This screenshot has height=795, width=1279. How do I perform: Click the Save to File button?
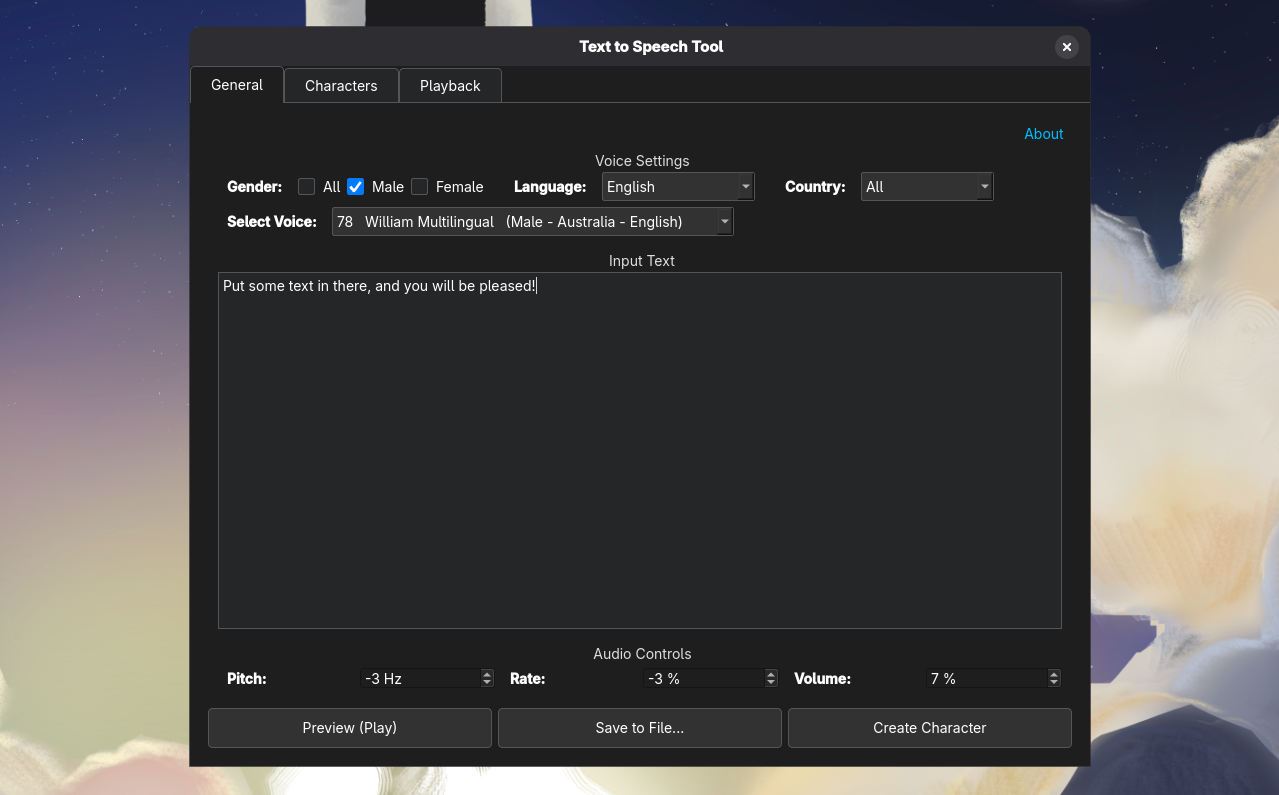[639, 727]
